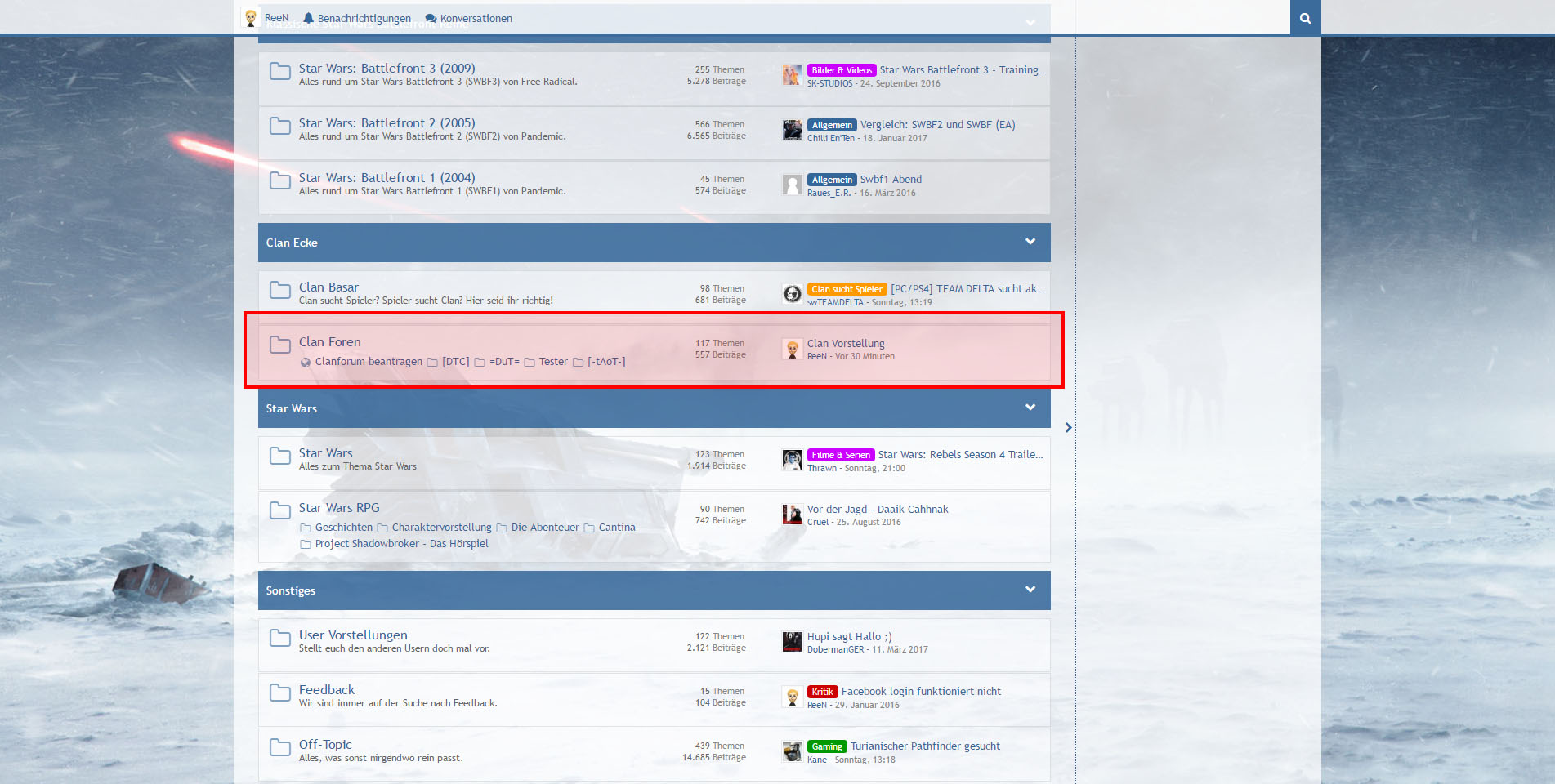This screenshot has width=1555, height=784.
Task: Open the Clan Foren forum
Action: click(x=329, y=342)
